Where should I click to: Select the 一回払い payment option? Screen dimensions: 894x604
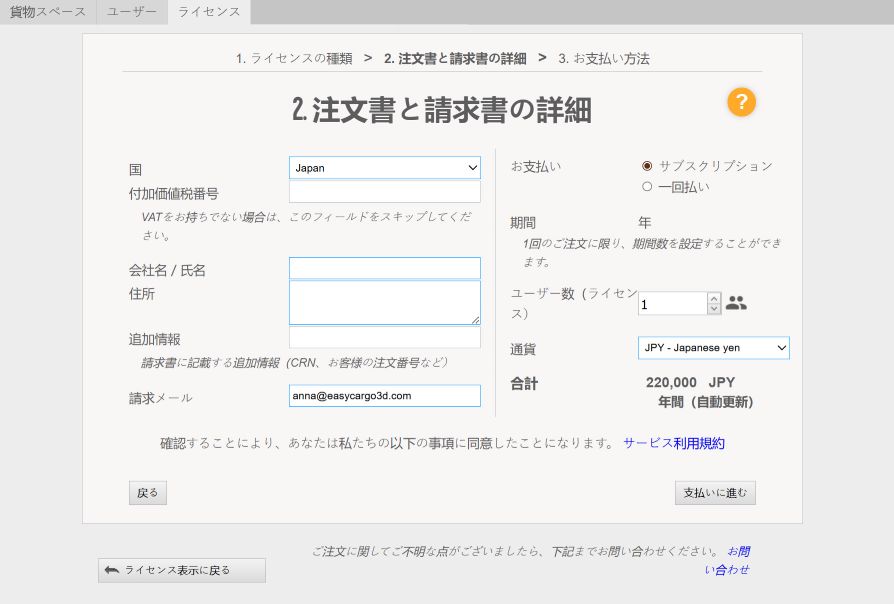click(647, 187)
